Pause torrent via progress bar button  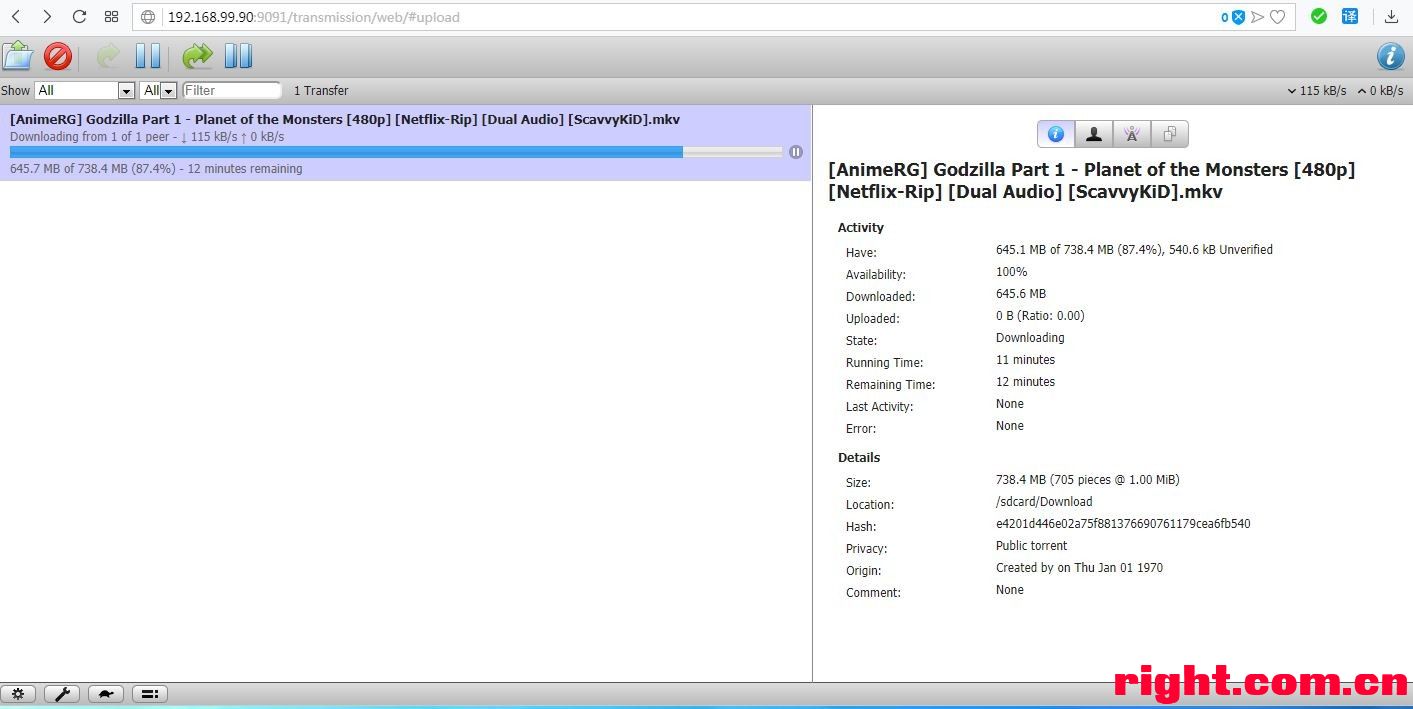tap(796, 152)
